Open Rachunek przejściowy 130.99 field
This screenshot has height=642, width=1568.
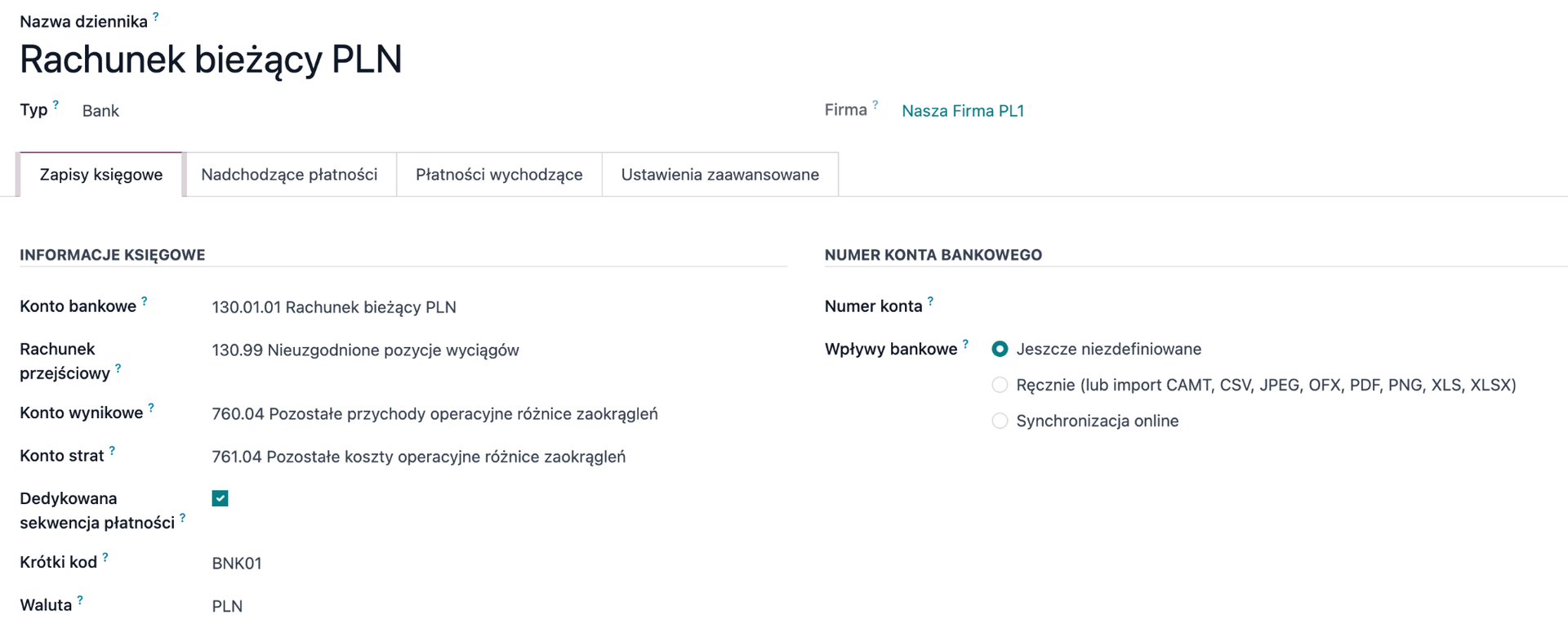pyautogui.click(x=365, y=350)
